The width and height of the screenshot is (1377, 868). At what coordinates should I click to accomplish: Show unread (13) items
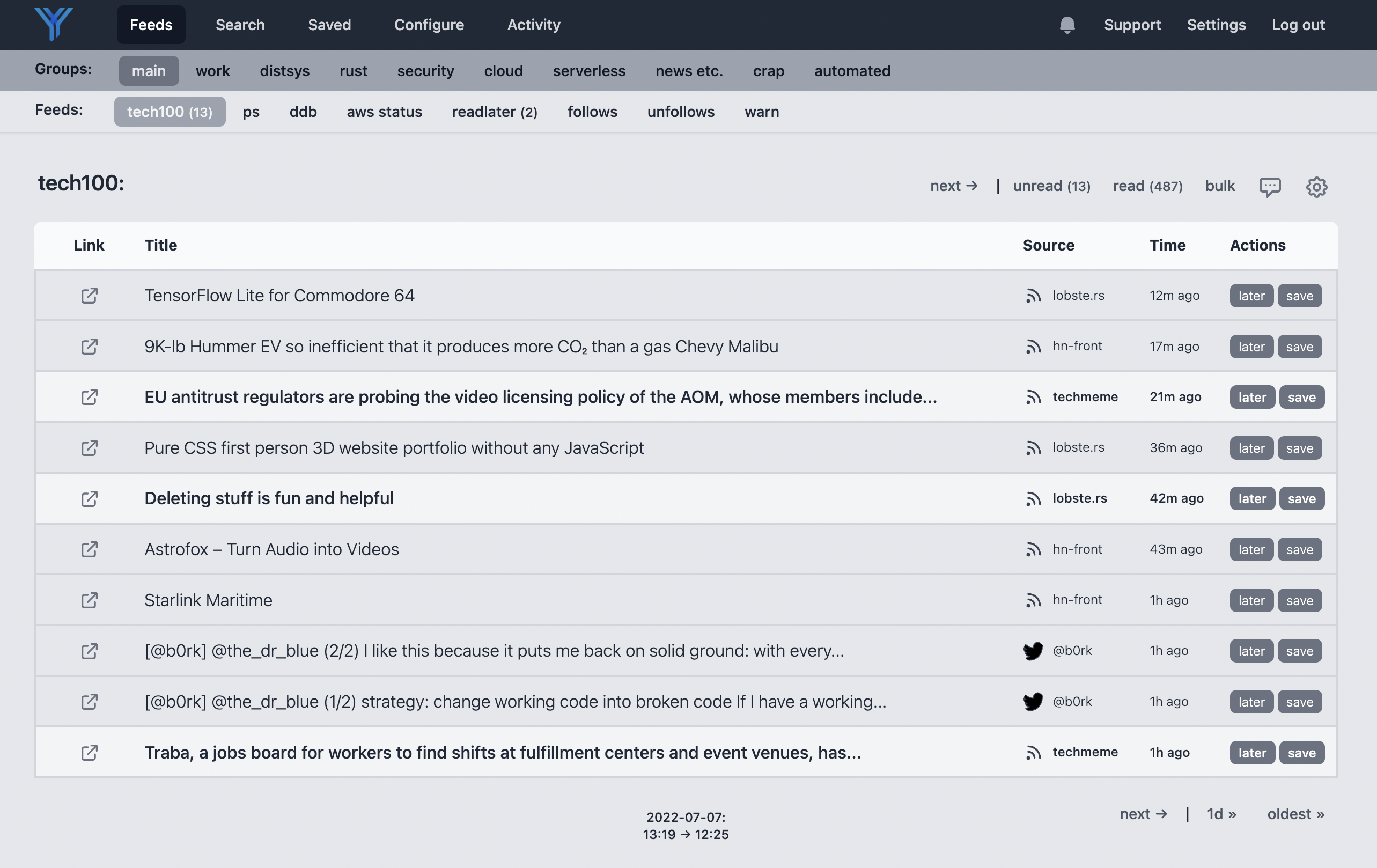[1051, 186]
